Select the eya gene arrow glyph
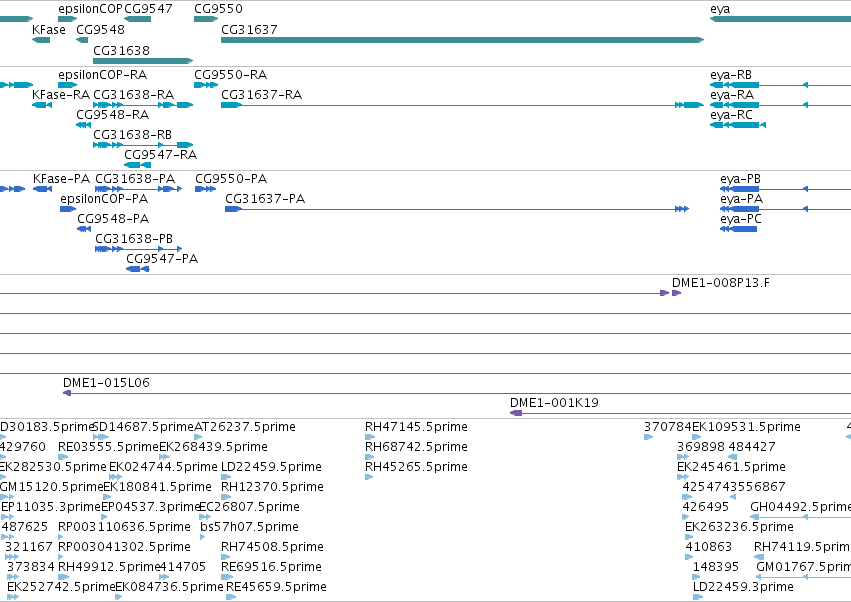Image resolution: width=851 pixels, height=602 pixels. tap(780, 19)
